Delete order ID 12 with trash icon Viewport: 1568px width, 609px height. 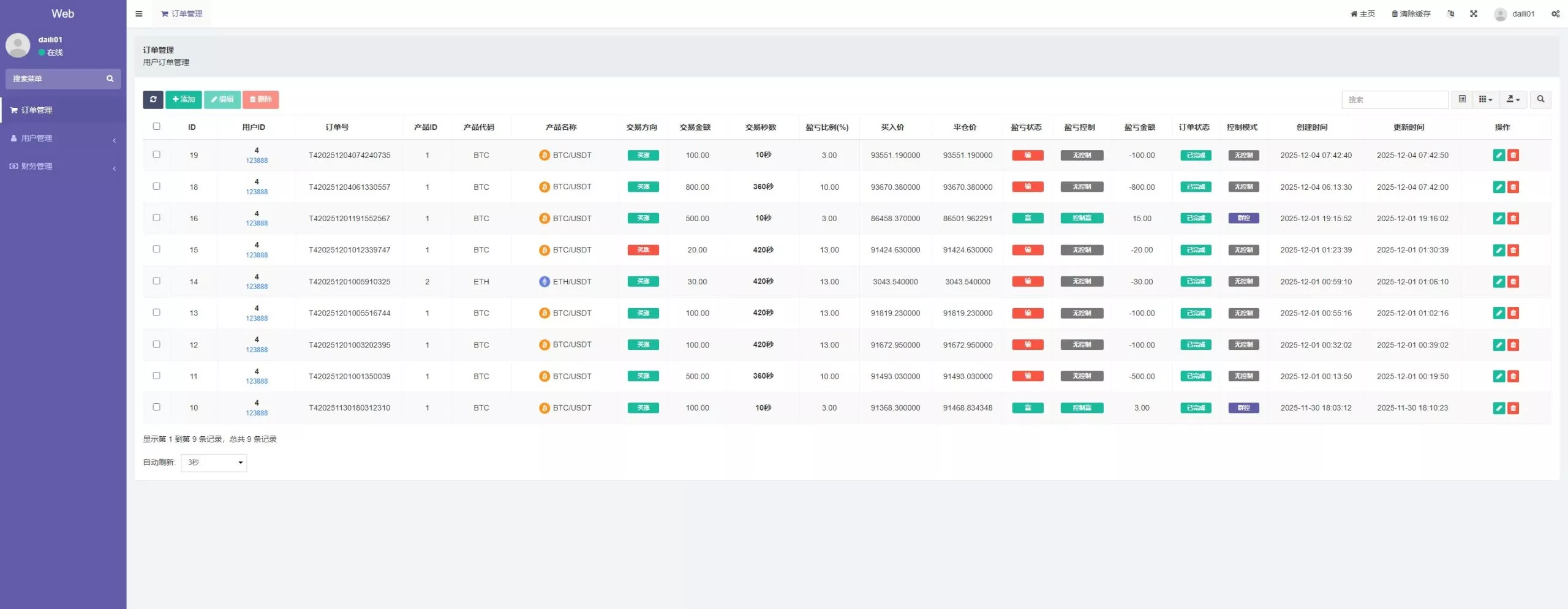click(1513, 345)
